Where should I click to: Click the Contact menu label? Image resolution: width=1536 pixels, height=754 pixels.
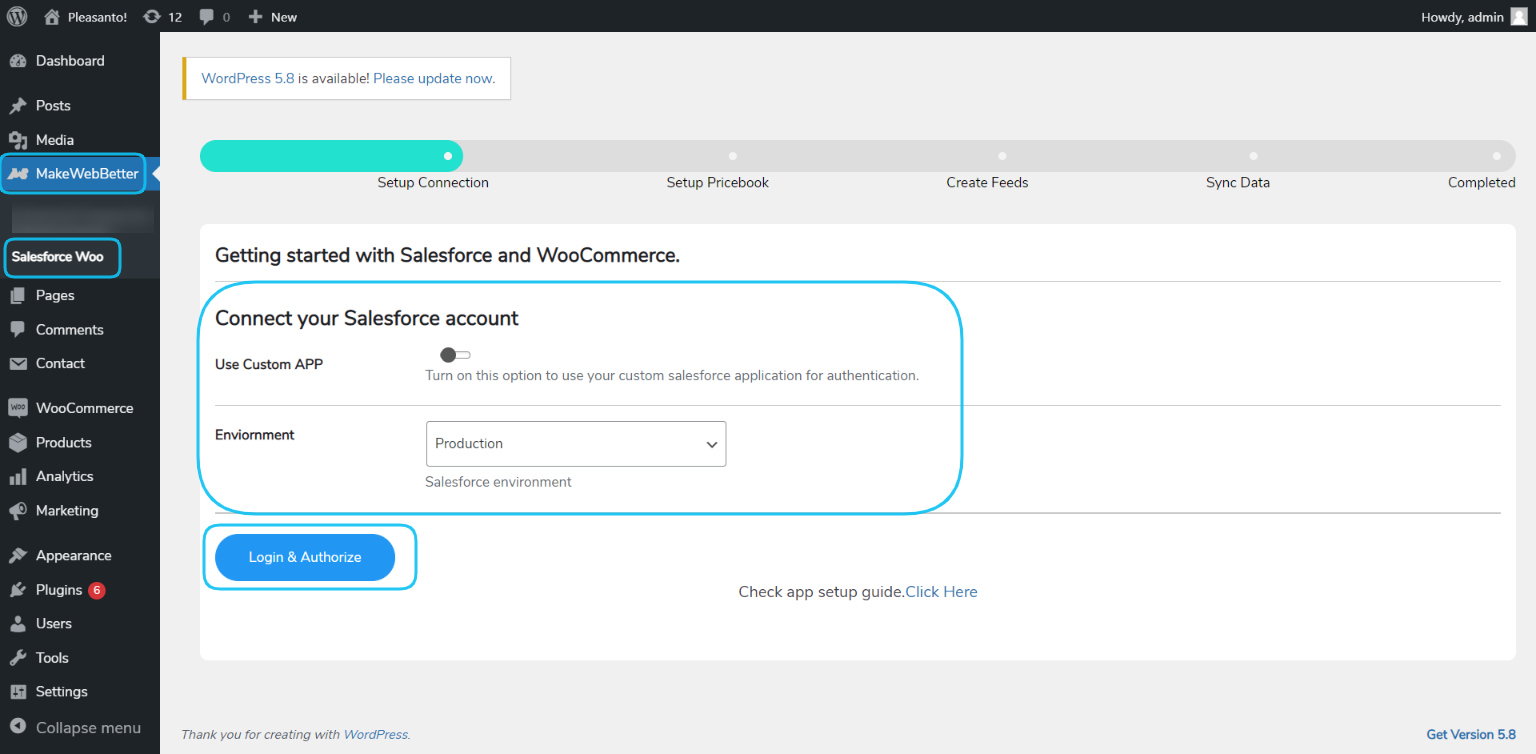coord(60,364)
